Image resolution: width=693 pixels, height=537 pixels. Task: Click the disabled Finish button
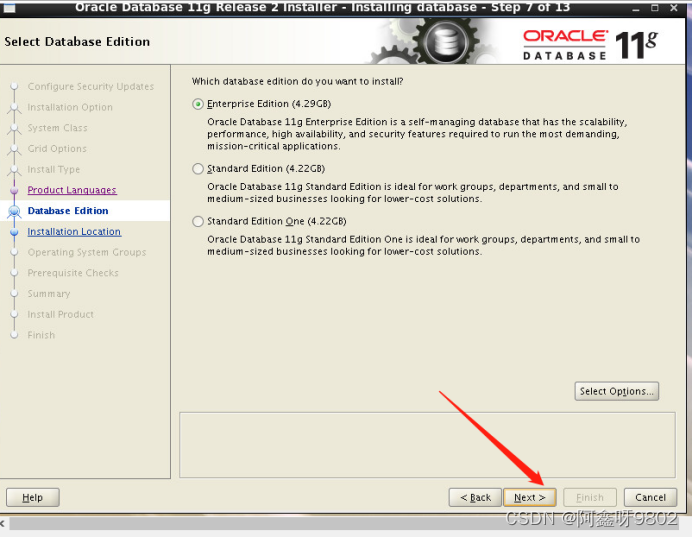click(x=590, y=498)
